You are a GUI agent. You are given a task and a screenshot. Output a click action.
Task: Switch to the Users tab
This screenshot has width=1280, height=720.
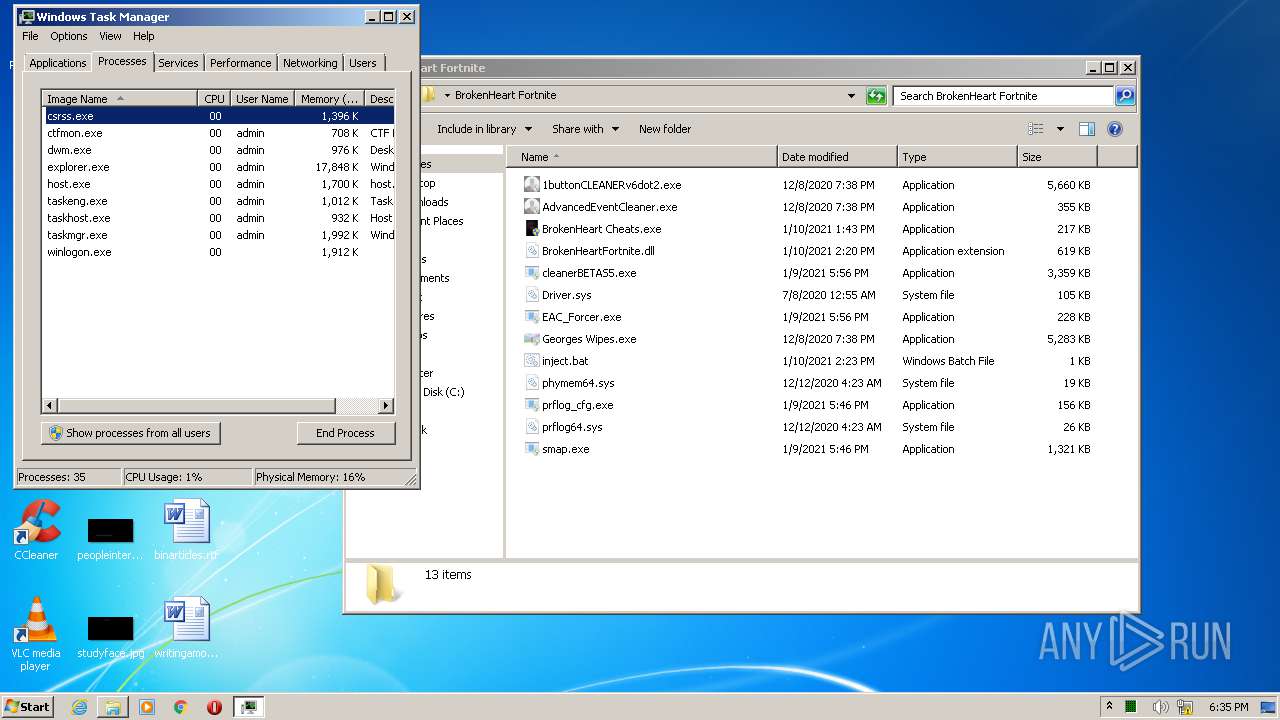pyautogui.click(x=363, y=63)
